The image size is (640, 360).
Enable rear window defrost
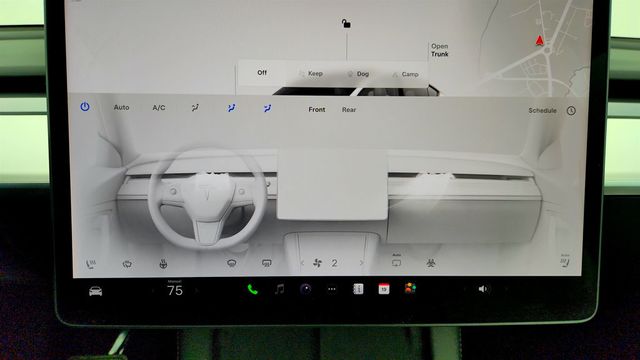click(267, 264)
